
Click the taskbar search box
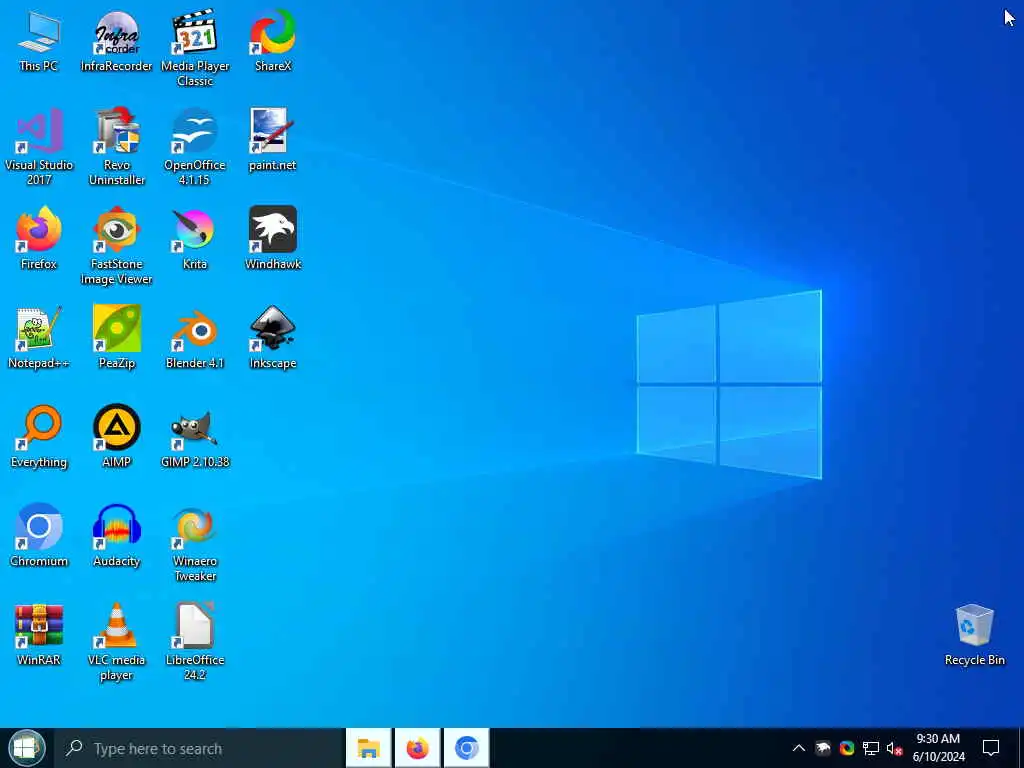click(x=199, y=748)
